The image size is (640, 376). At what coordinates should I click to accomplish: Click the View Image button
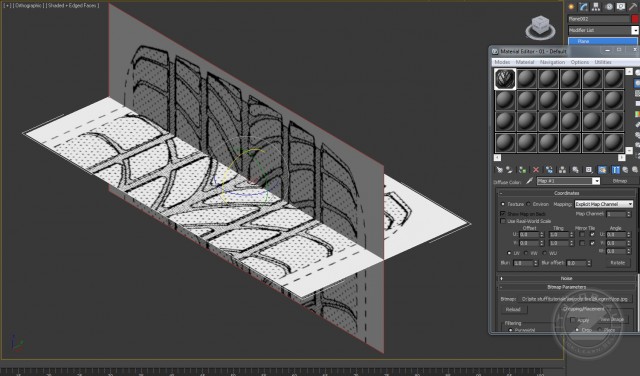[612, 320]
